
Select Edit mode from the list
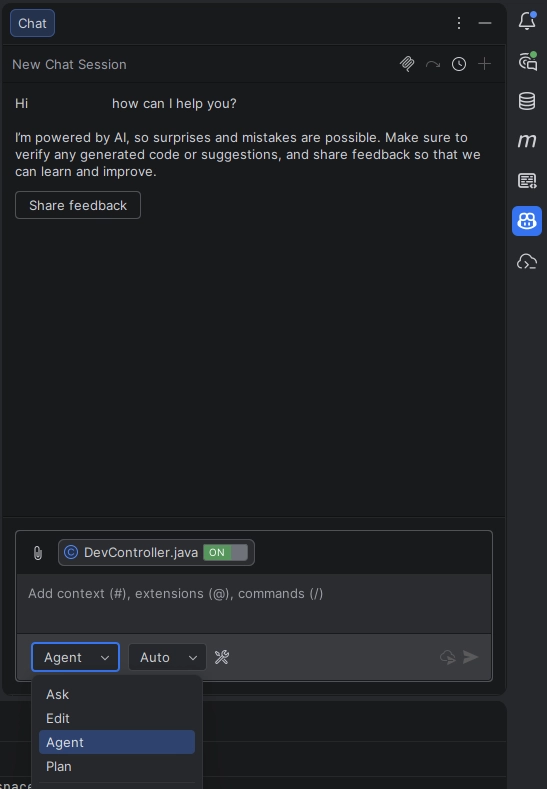(x=117, y=719)
